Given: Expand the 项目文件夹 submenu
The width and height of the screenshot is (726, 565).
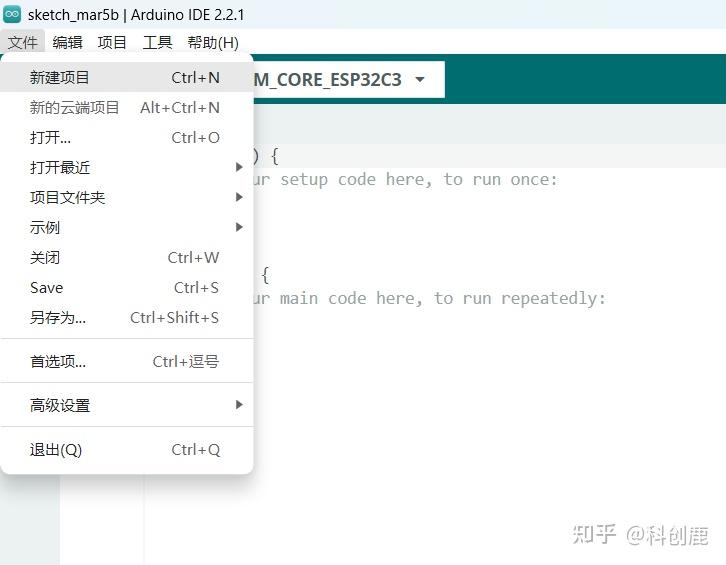Looking at the screenshot, I should click(x=67, y=197).
